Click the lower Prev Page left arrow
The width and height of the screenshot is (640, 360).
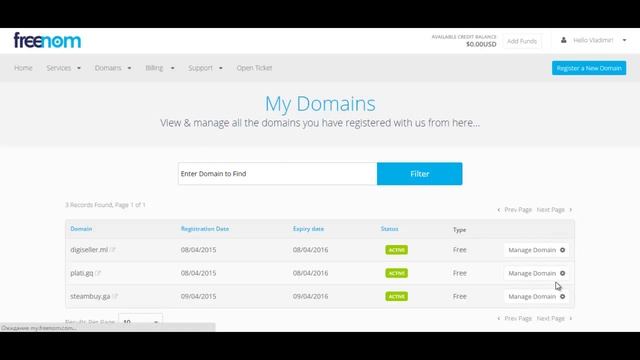[x=499, y=318]
